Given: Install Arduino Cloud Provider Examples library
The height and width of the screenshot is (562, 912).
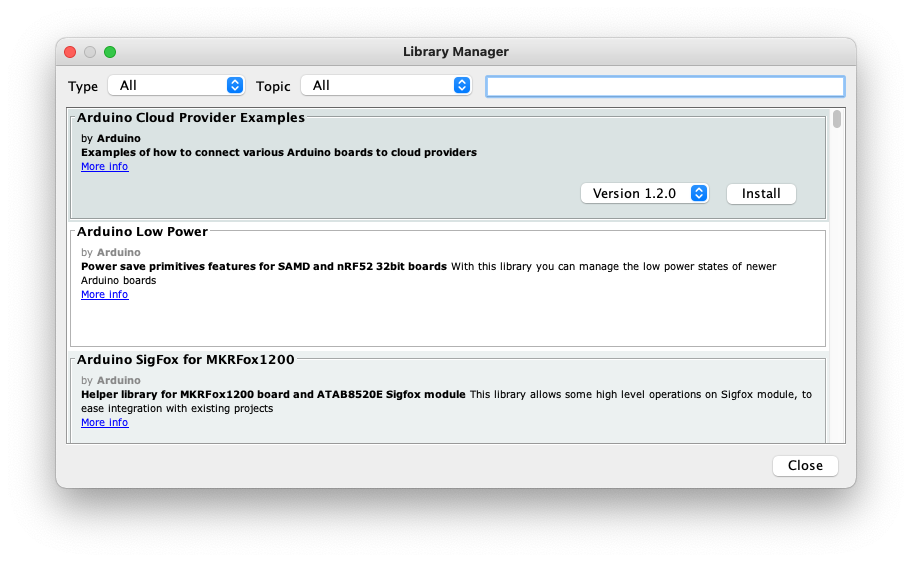Looking at the screenshot, I should (x=761, y=193).
